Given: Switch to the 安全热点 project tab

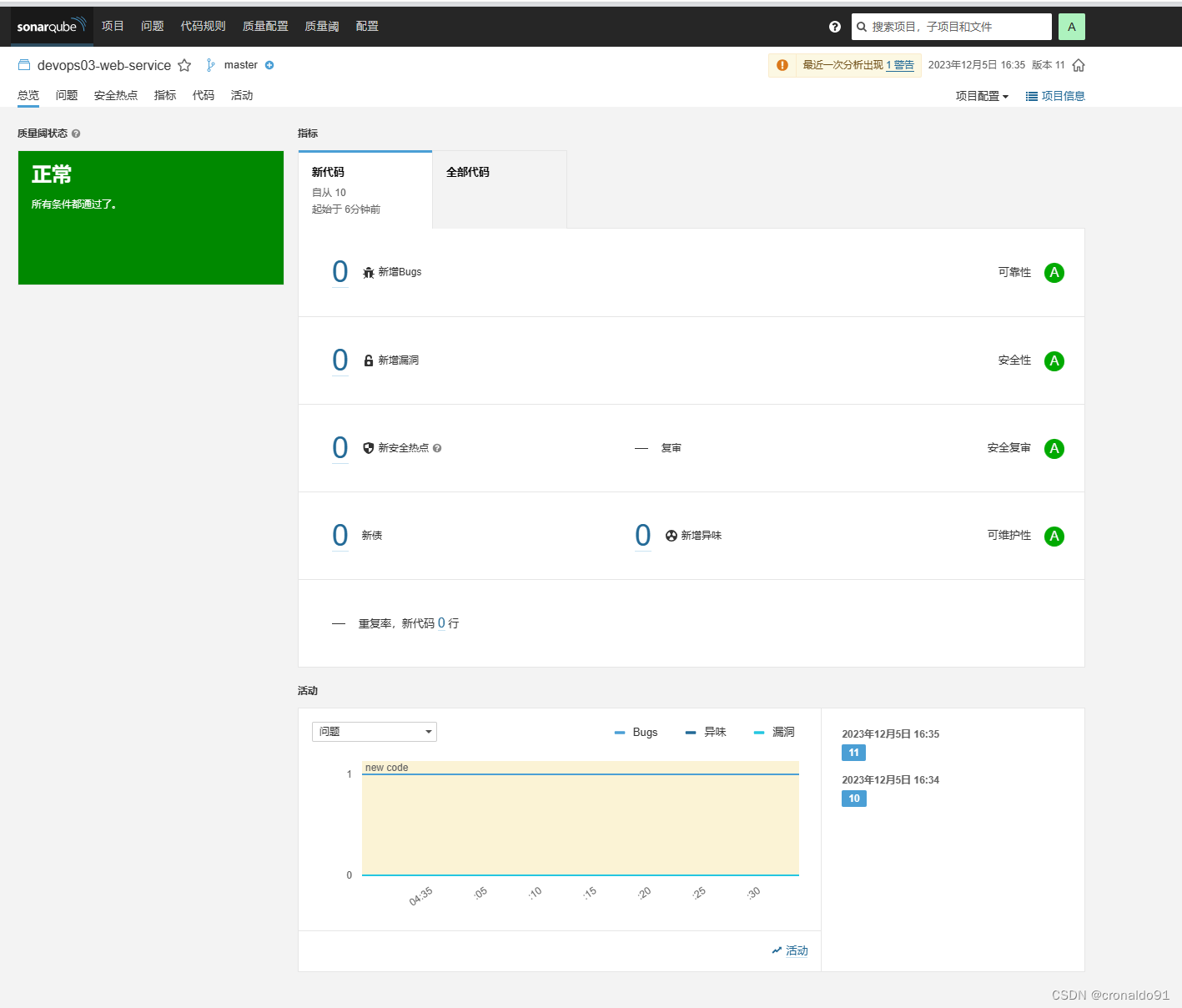Looking at the screenshot, I should [x=116, y=95].
